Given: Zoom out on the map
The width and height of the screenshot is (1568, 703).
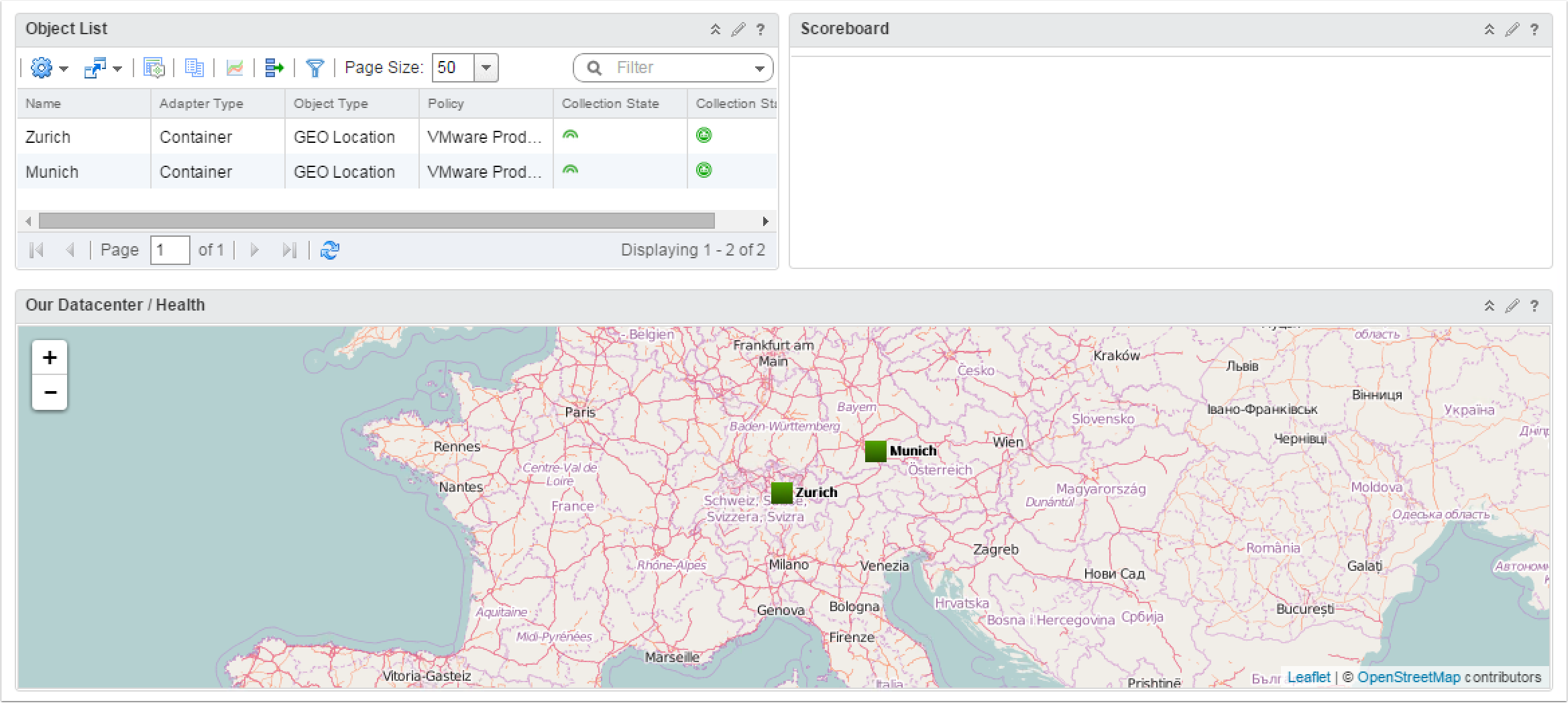Looking at the screenshot, I should click(50, 392).
